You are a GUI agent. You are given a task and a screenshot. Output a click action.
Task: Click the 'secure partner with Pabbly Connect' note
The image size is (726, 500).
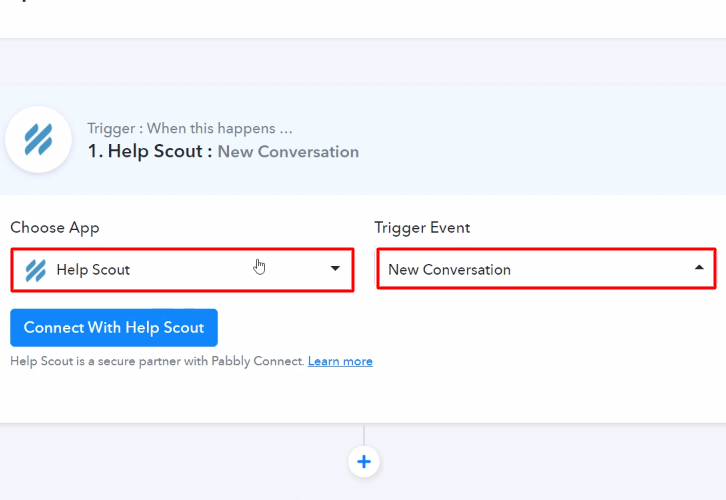pyautogui.click(x=157, y=361)
